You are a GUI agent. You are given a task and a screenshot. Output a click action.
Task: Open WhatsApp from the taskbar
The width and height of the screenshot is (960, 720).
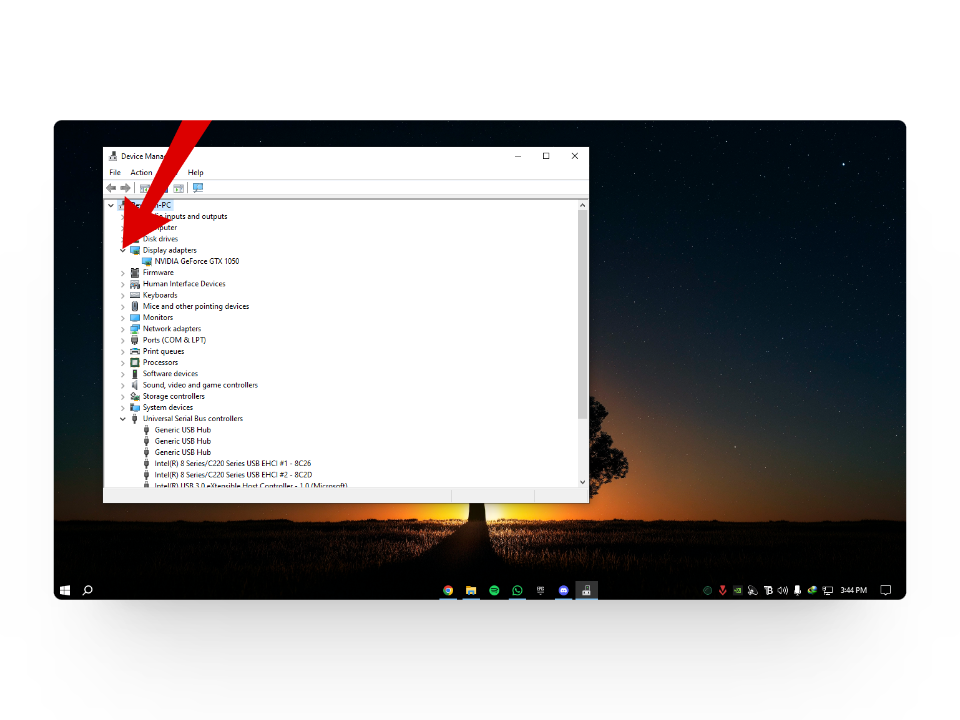[517, 590]
